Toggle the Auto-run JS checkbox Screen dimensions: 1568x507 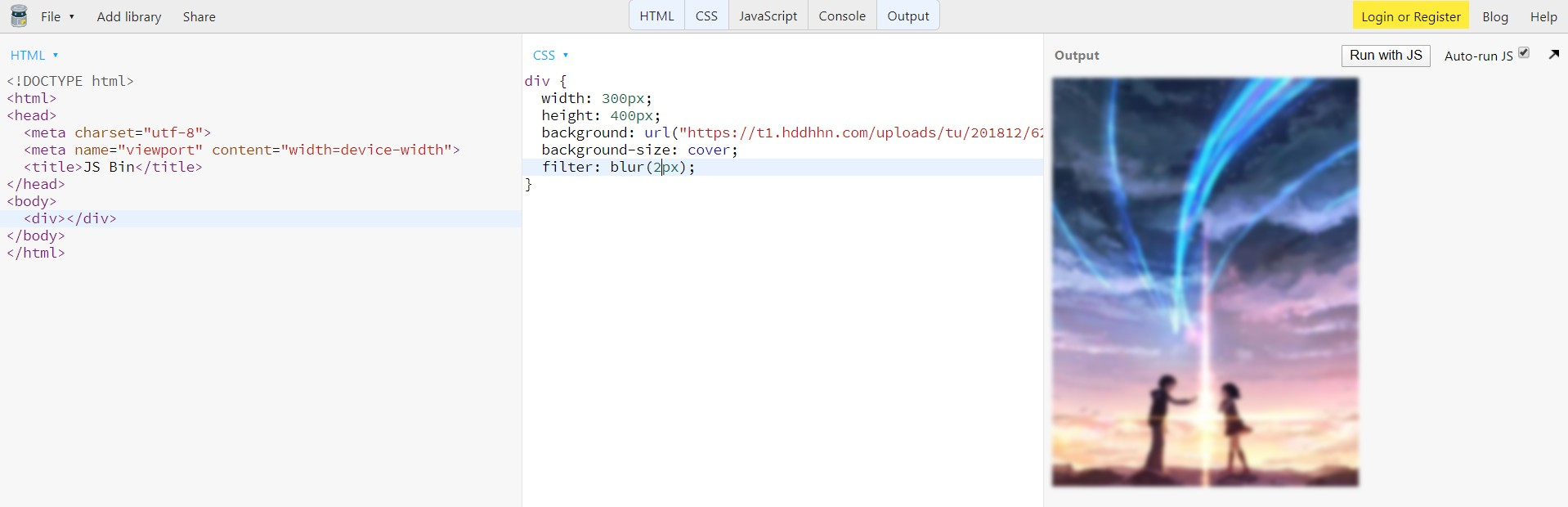(x=1524, y=53)
